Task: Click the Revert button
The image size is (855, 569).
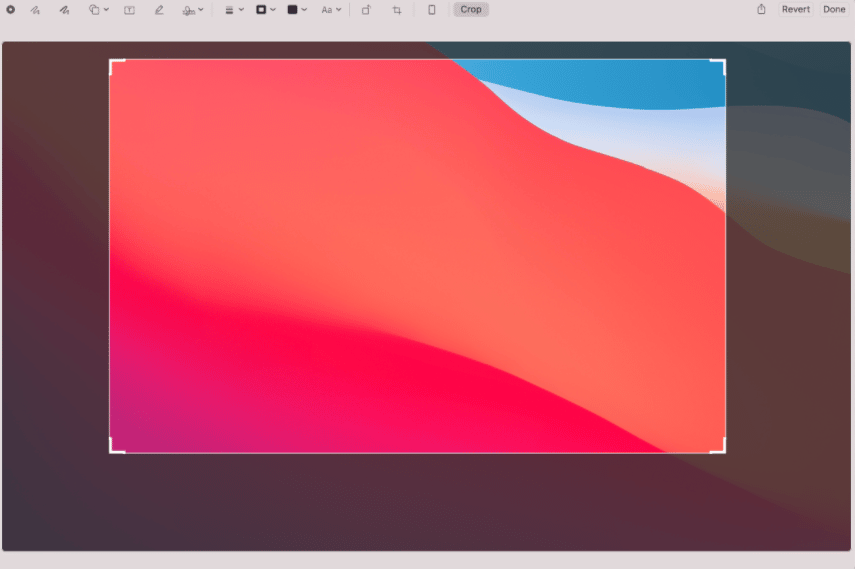Action: tap(796, 9)
